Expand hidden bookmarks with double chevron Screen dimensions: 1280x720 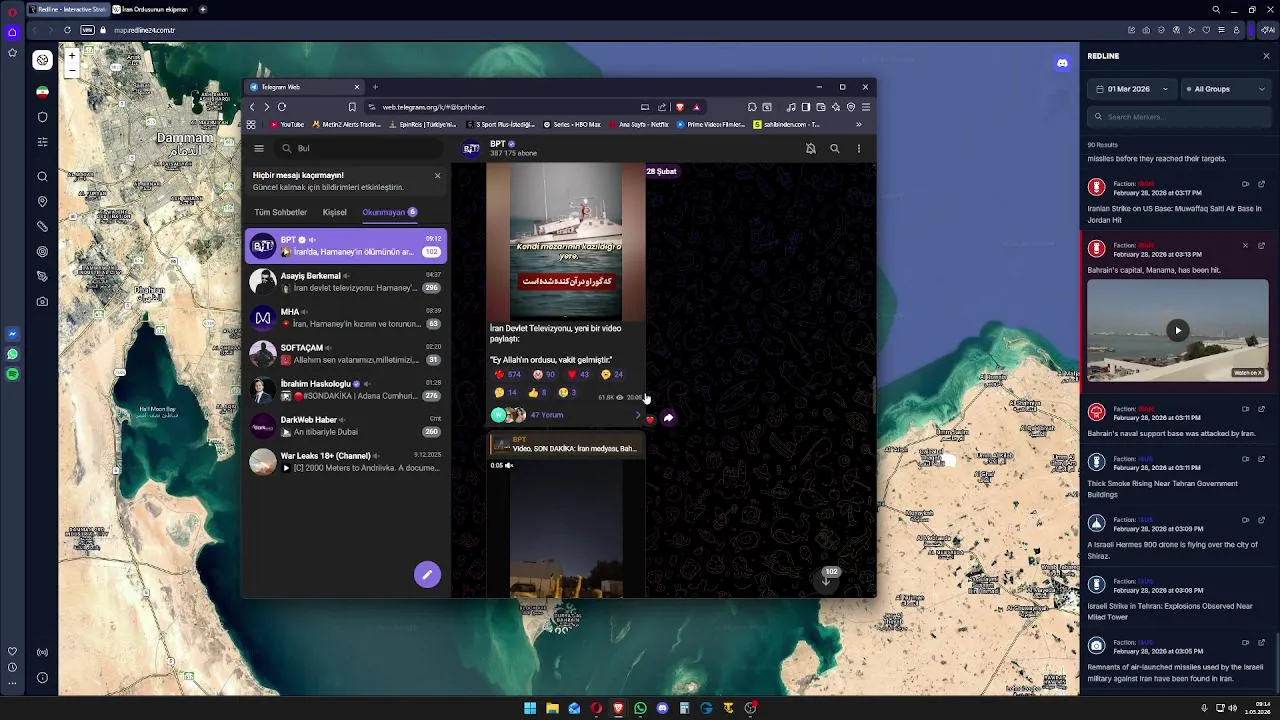point(858,125)
